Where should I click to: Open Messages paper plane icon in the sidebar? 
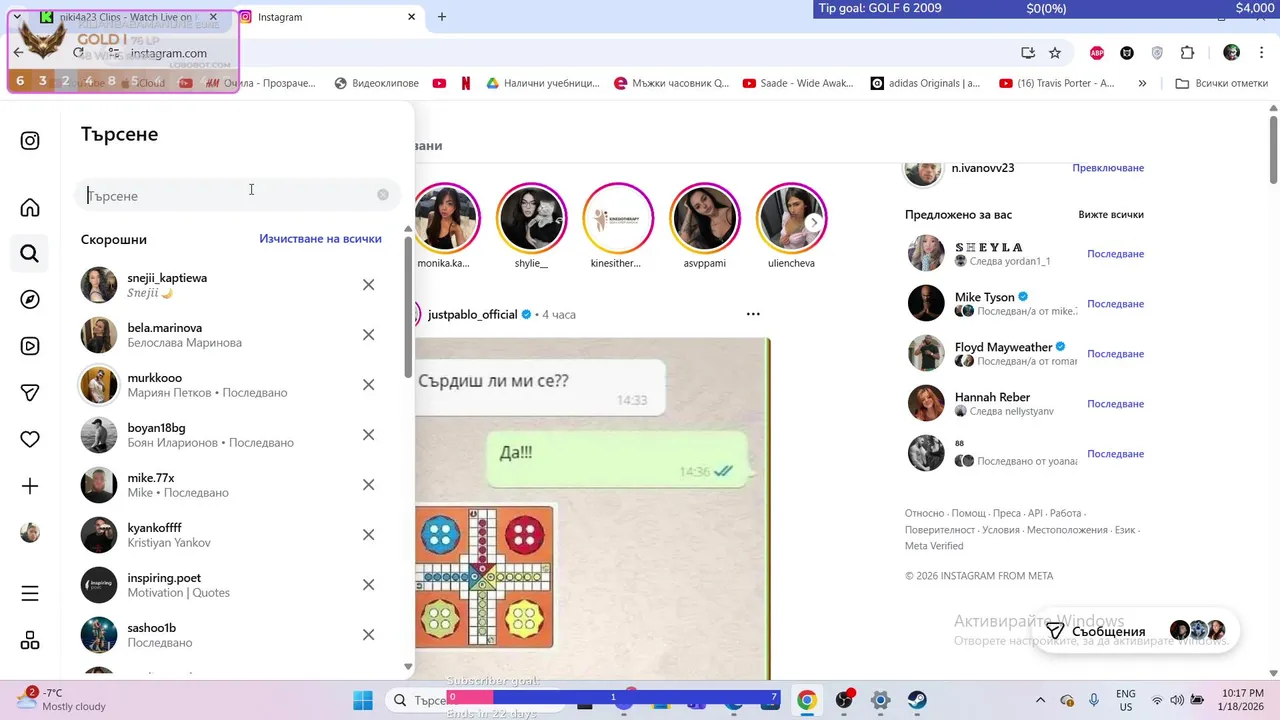[30, 393]
